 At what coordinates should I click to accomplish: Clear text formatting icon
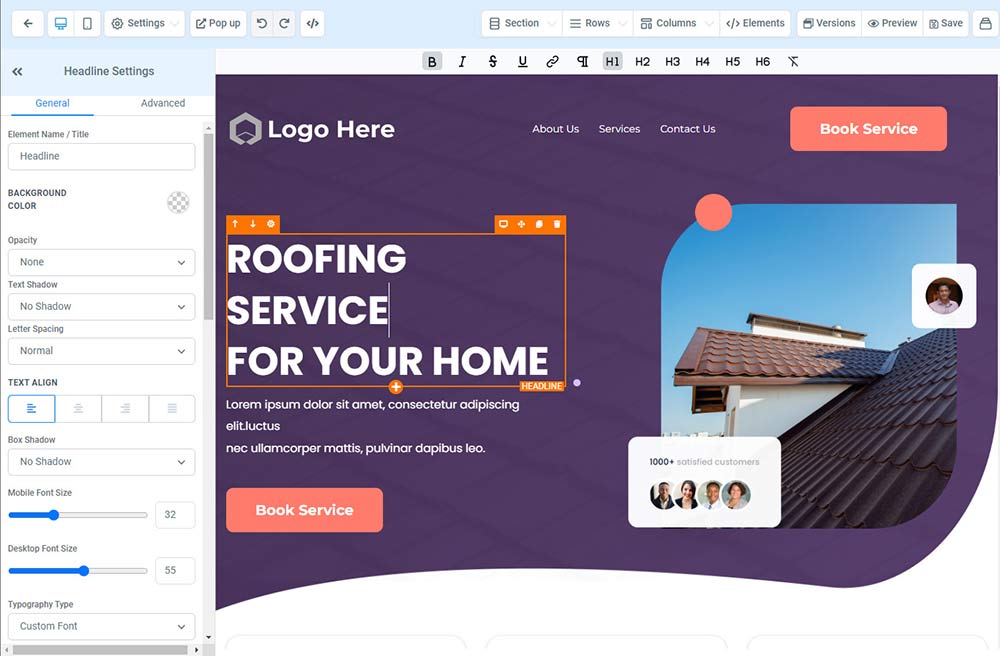(793, 61)
